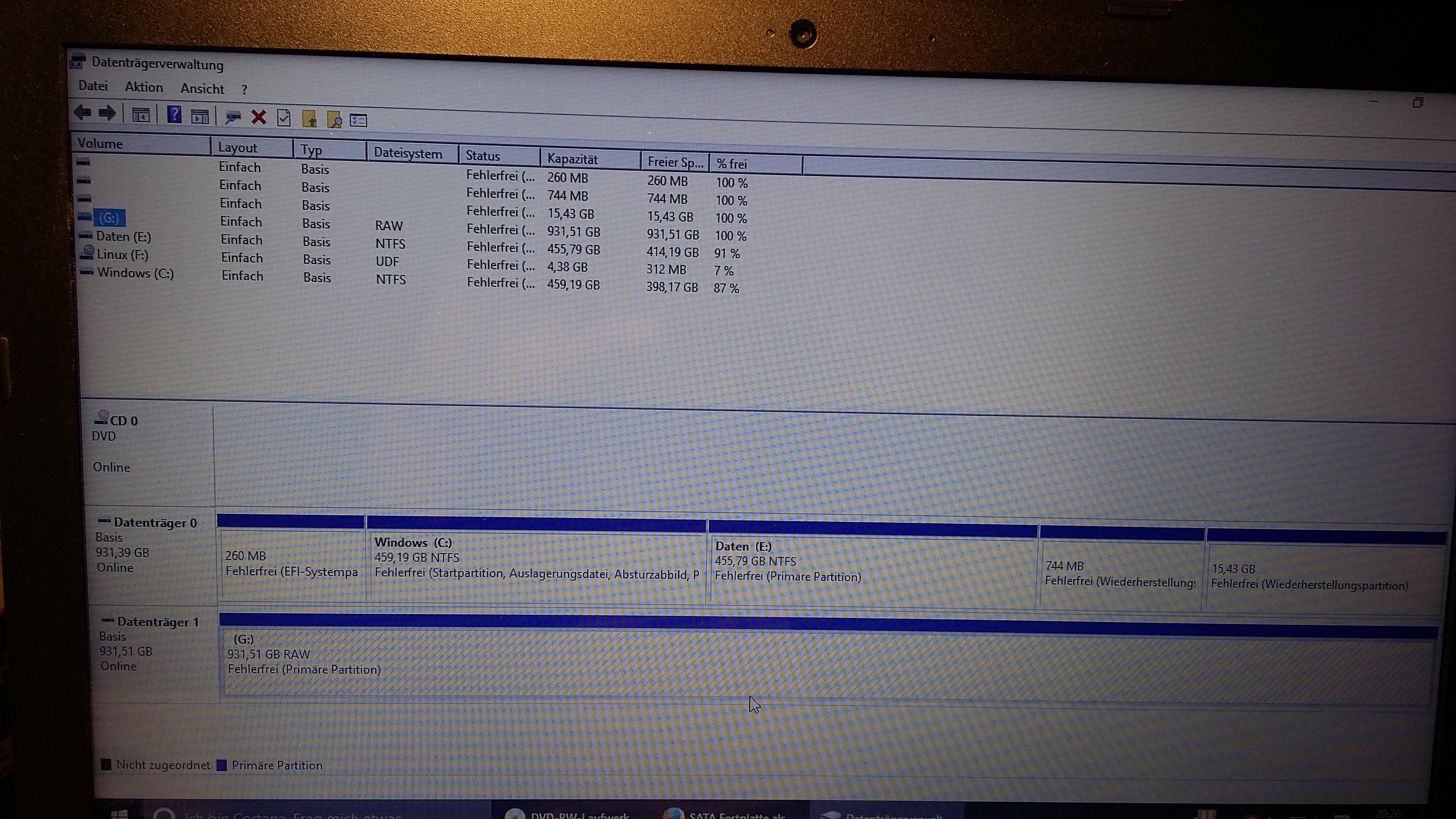1456x819 pixels.
Task: Click the blue Help question mark icon
Action: tap(174, 115)
